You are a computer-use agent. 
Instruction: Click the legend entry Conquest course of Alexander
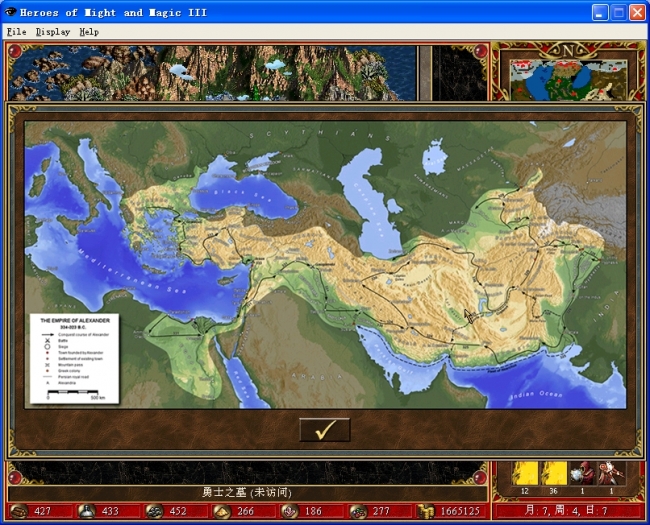83,334
